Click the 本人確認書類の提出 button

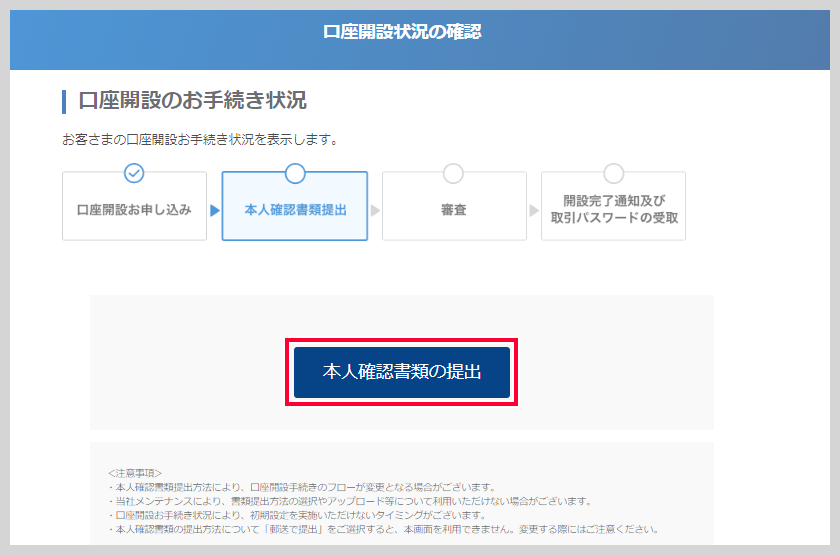(x=402, y=372)
